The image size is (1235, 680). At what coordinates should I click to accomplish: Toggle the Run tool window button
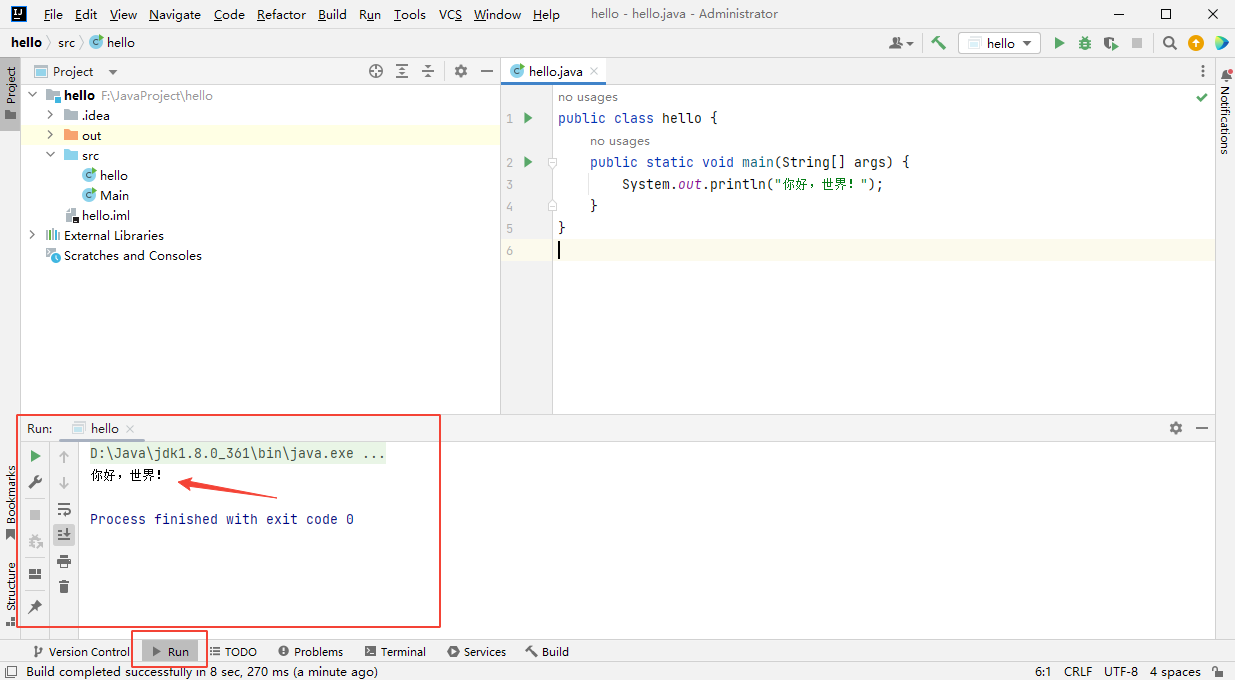click(170, 651)
